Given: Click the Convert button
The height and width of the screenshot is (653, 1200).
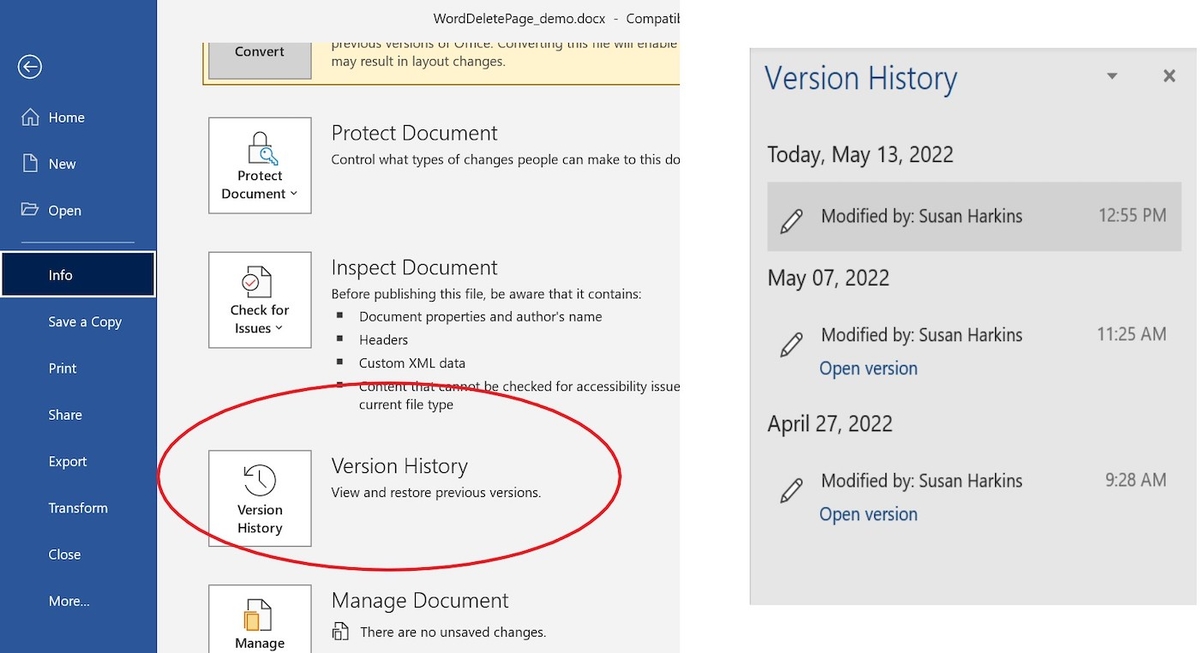Looking at the screenshot, I should tap(258, 51).
